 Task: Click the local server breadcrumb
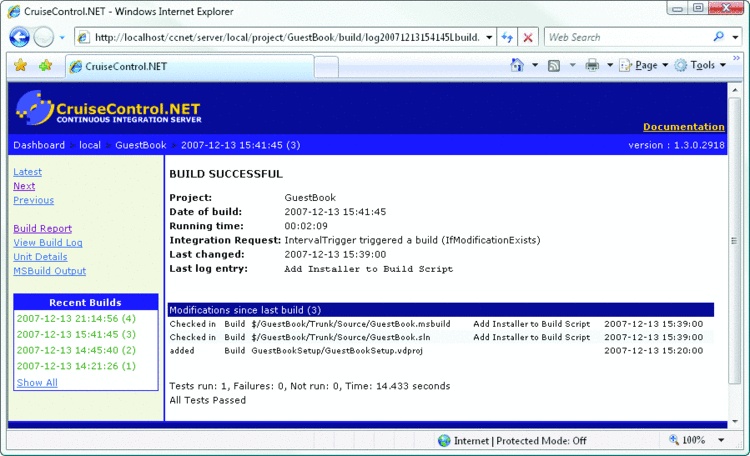click(90, 145)
